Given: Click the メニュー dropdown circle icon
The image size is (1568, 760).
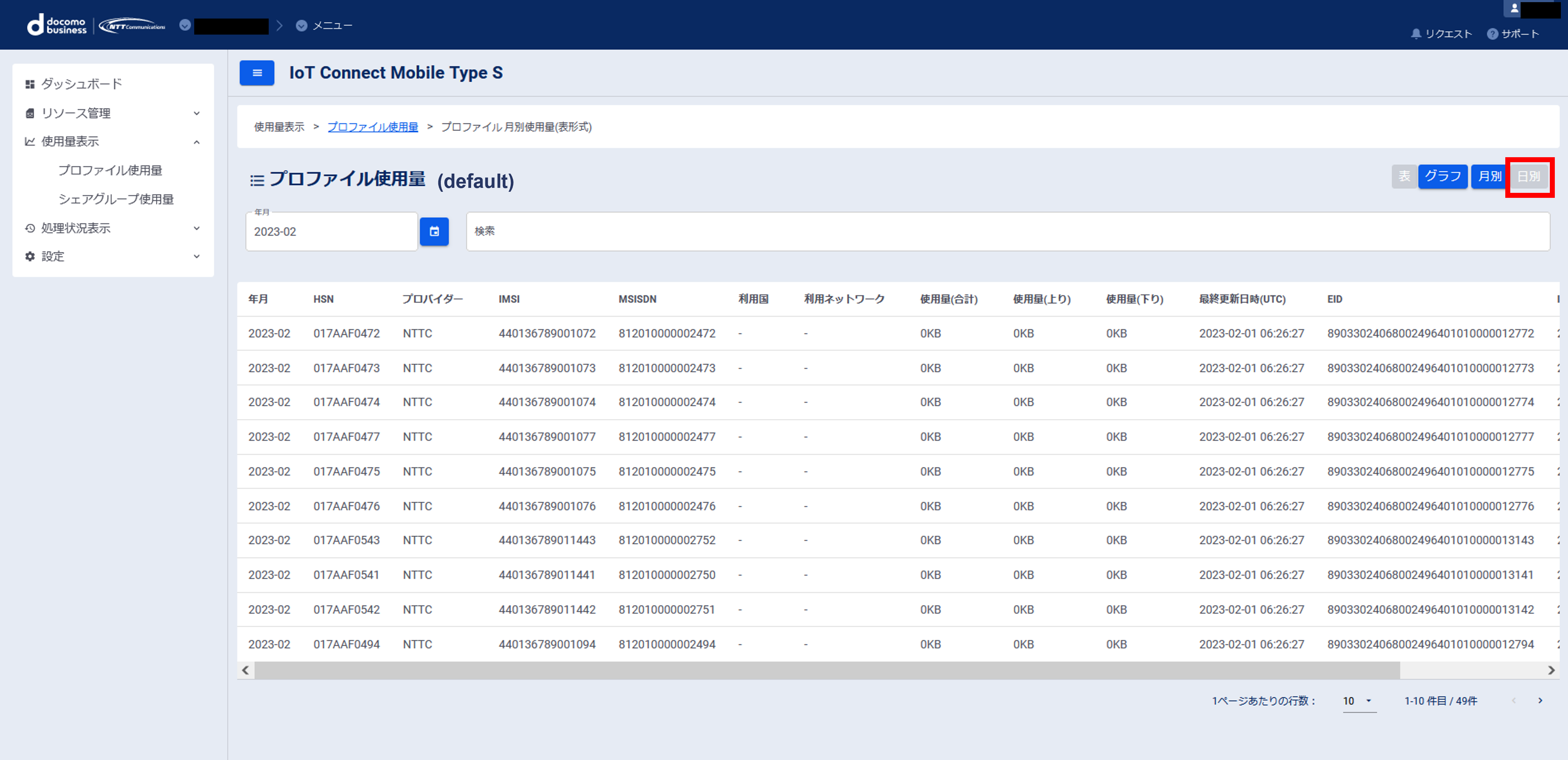Looking at the screenshot, I should pos(301,26).
